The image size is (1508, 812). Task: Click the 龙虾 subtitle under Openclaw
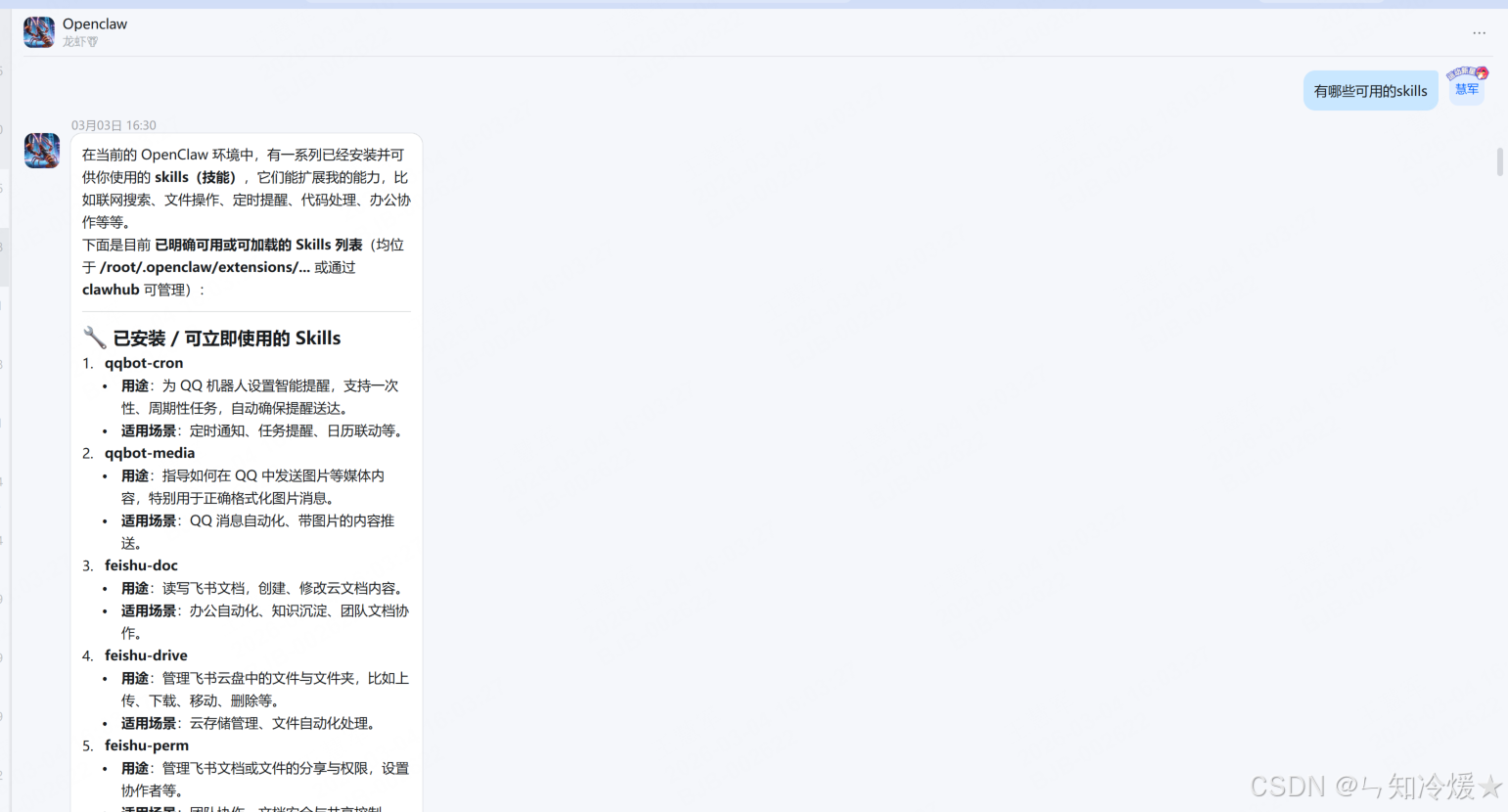80,42
